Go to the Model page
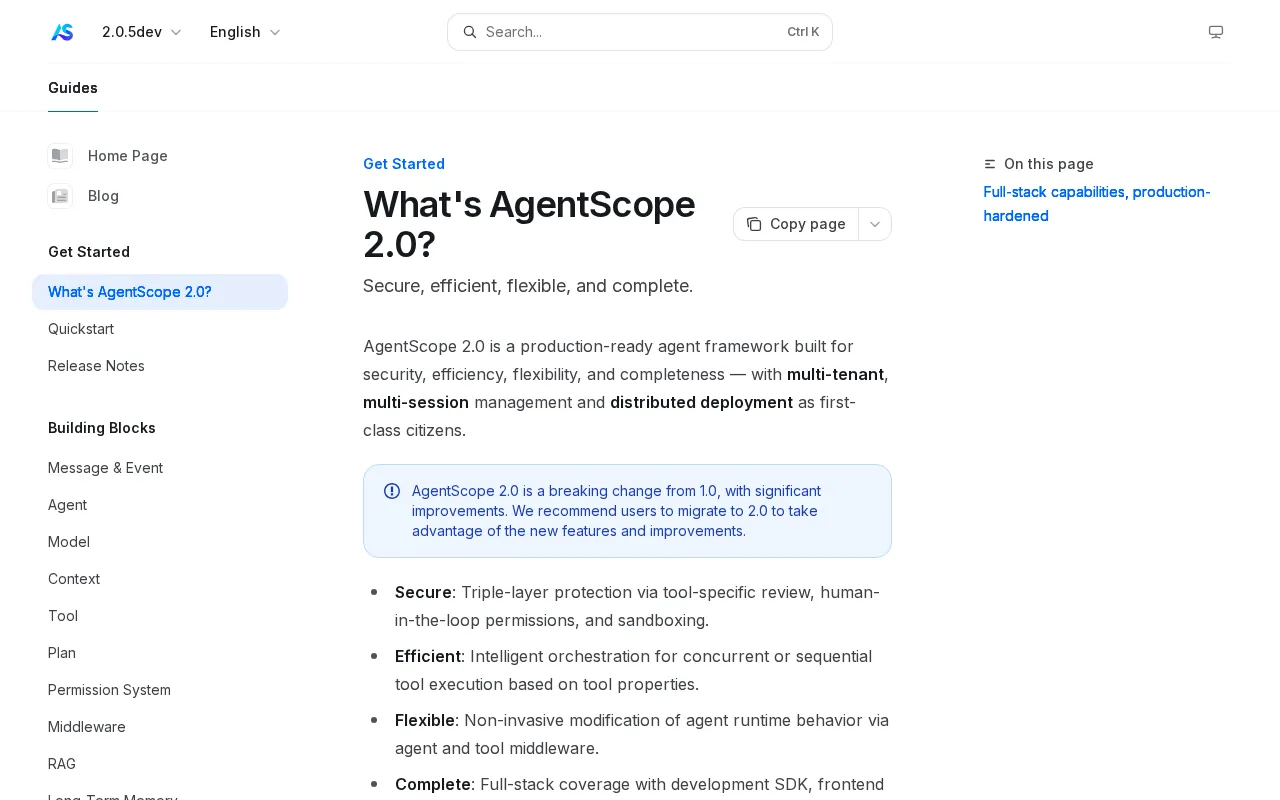The image size is (1280, 800). [160, 542]
